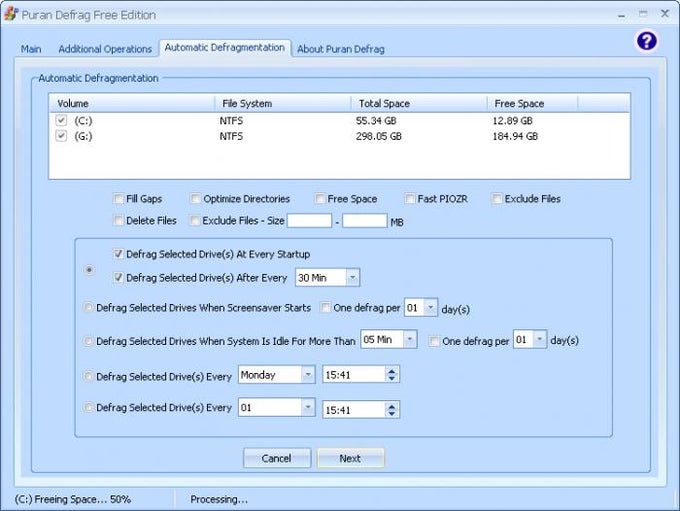Viewport: 680px width, 511px height.
Task: Select Defrag When Screensaver Starts radio
Action: [88, 308]
